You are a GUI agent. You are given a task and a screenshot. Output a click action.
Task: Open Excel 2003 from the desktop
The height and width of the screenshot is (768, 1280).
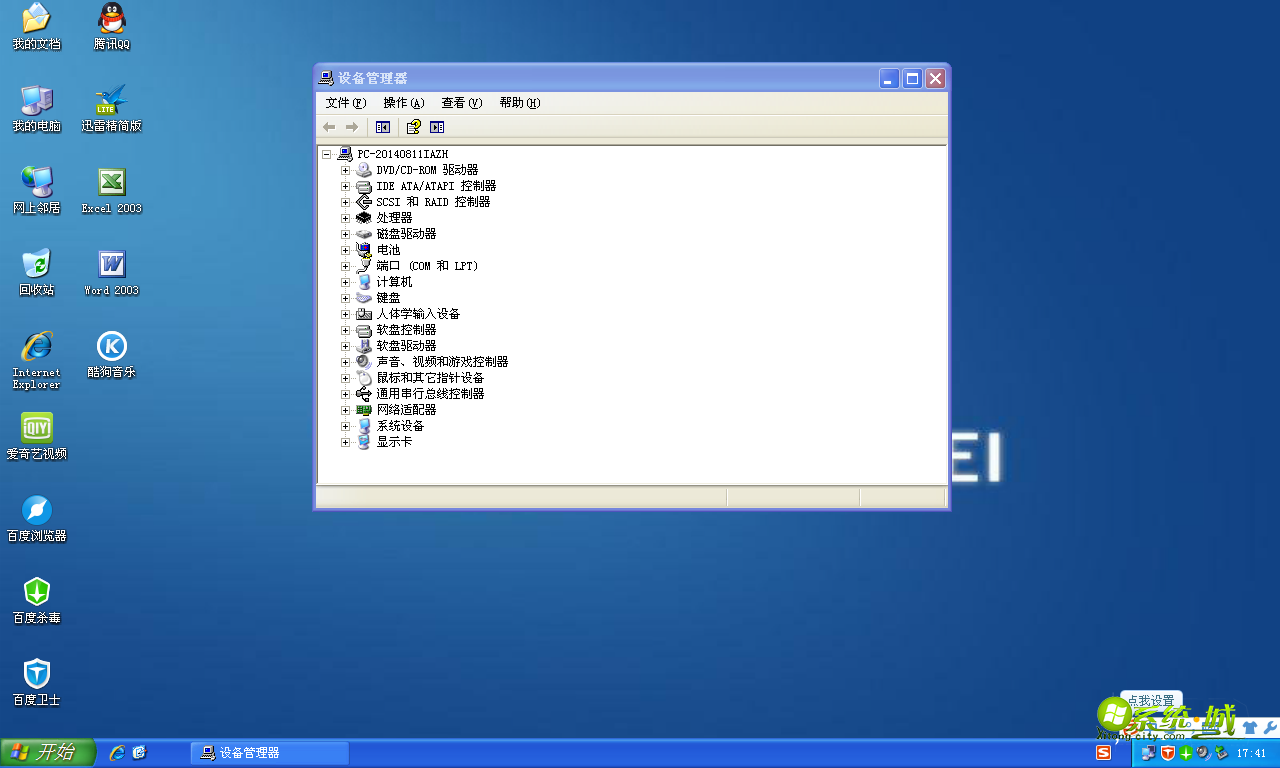tap(111, 190)
